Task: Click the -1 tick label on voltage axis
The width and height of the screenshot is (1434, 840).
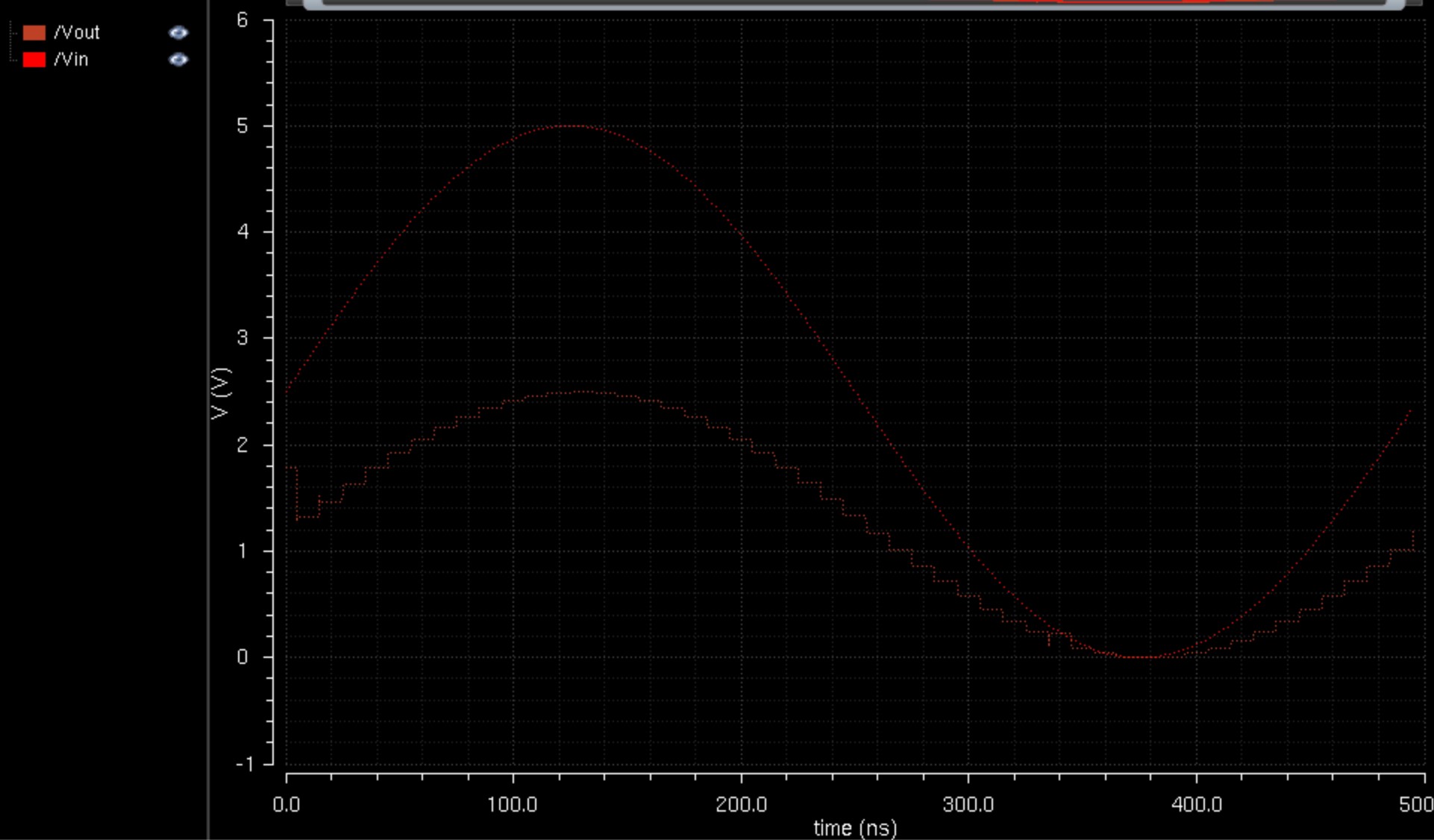Action: pos(243,764)
